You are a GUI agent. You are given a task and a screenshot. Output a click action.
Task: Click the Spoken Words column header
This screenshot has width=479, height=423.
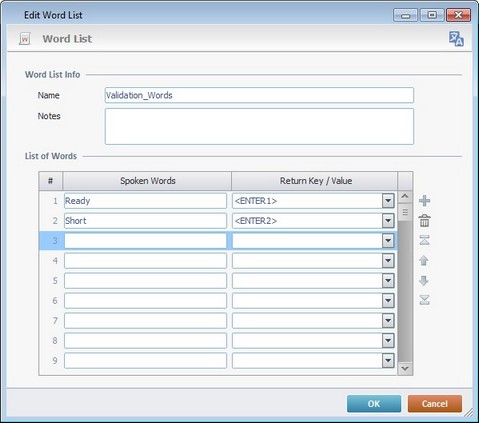tap(147, 181)
